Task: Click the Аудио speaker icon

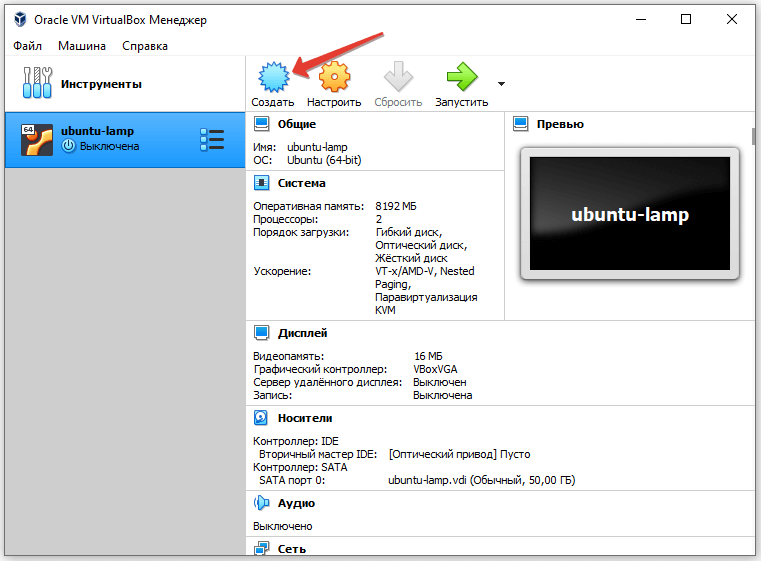Action: point(262,503)
